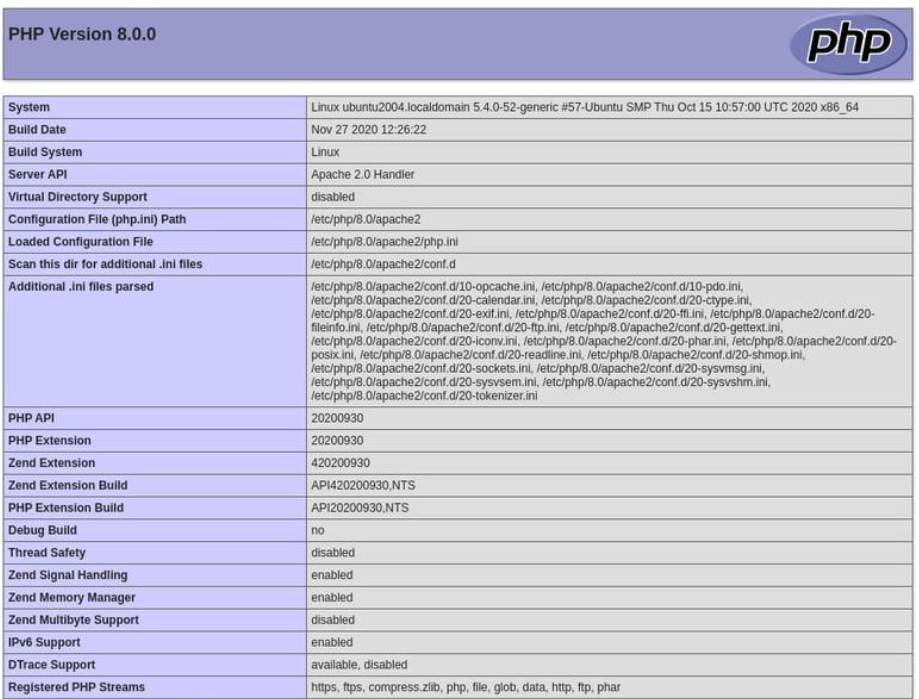Select Virtual Directory Support disabled value
The image size is (919, 699).
pos(333,197)
